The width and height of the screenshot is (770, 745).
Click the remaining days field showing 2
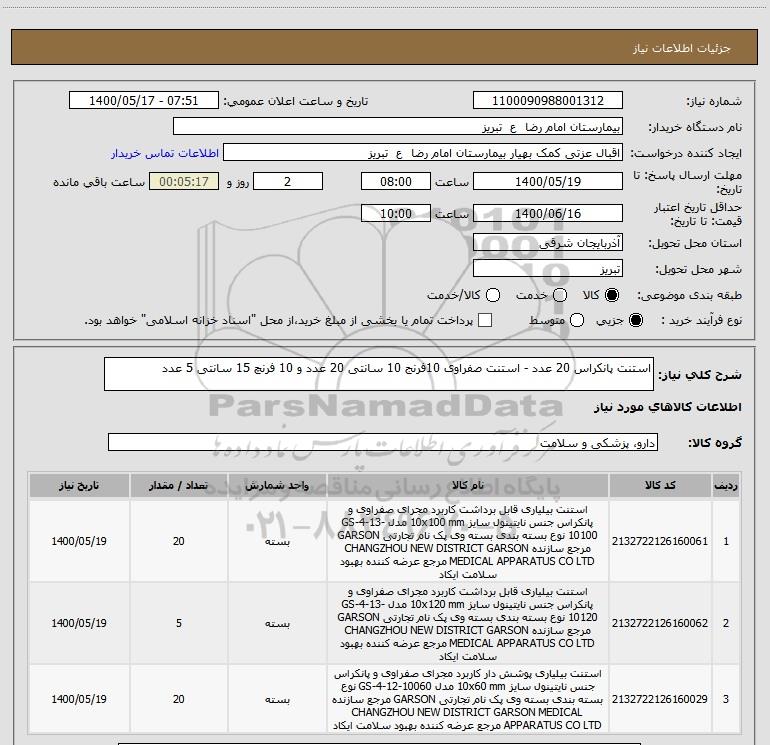(x=288, y=182)
